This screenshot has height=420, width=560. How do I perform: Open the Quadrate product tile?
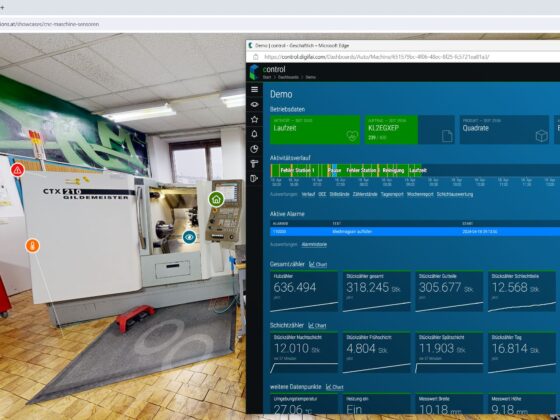pos(504,130)
